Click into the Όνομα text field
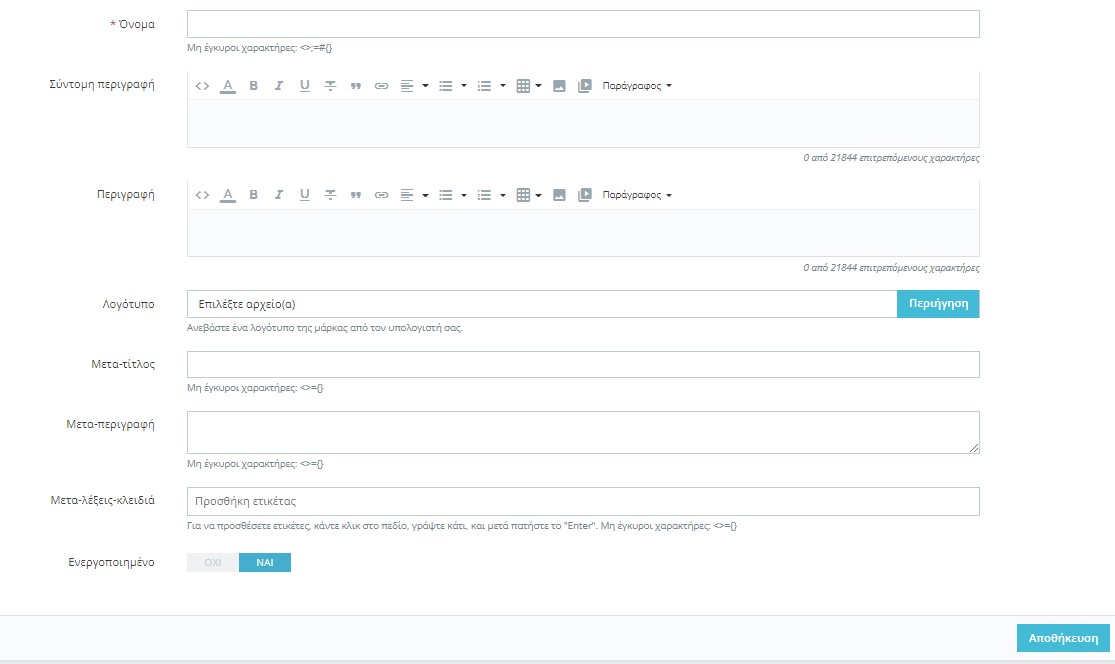This screenshot has width=1115, height=664. (x=583, y=24)
